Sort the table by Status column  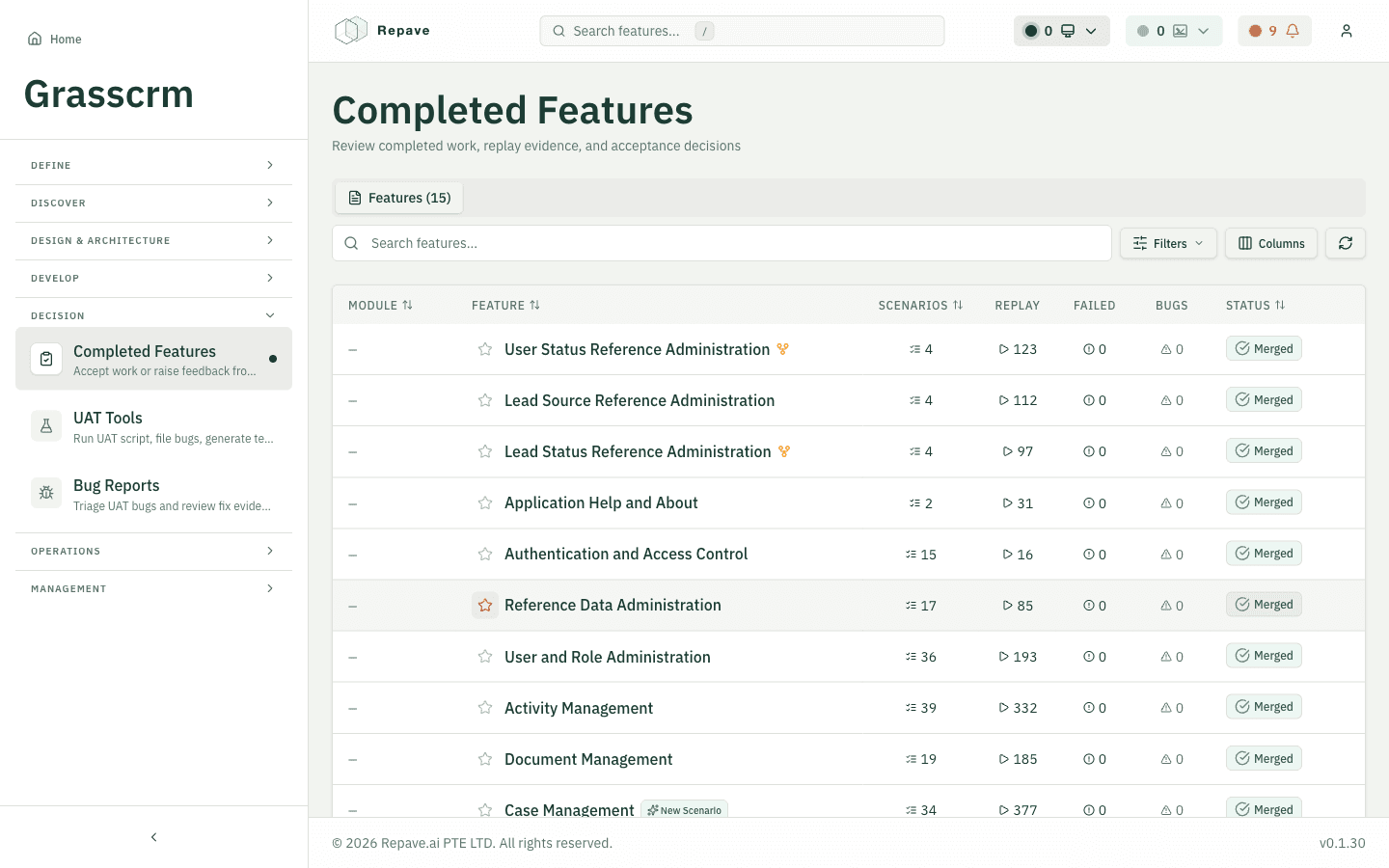[1255, 306]
